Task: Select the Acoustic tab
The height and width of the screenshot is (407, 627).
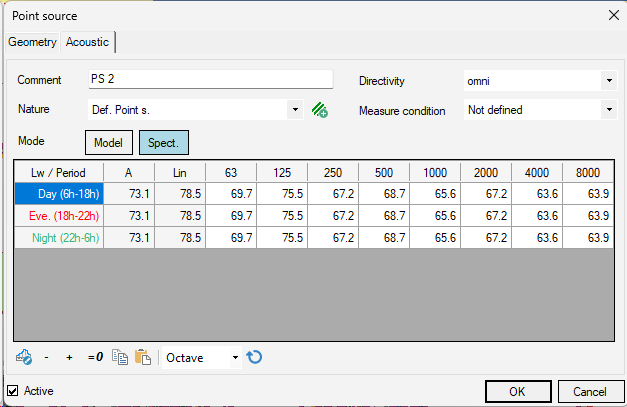Action: point(88,42)
